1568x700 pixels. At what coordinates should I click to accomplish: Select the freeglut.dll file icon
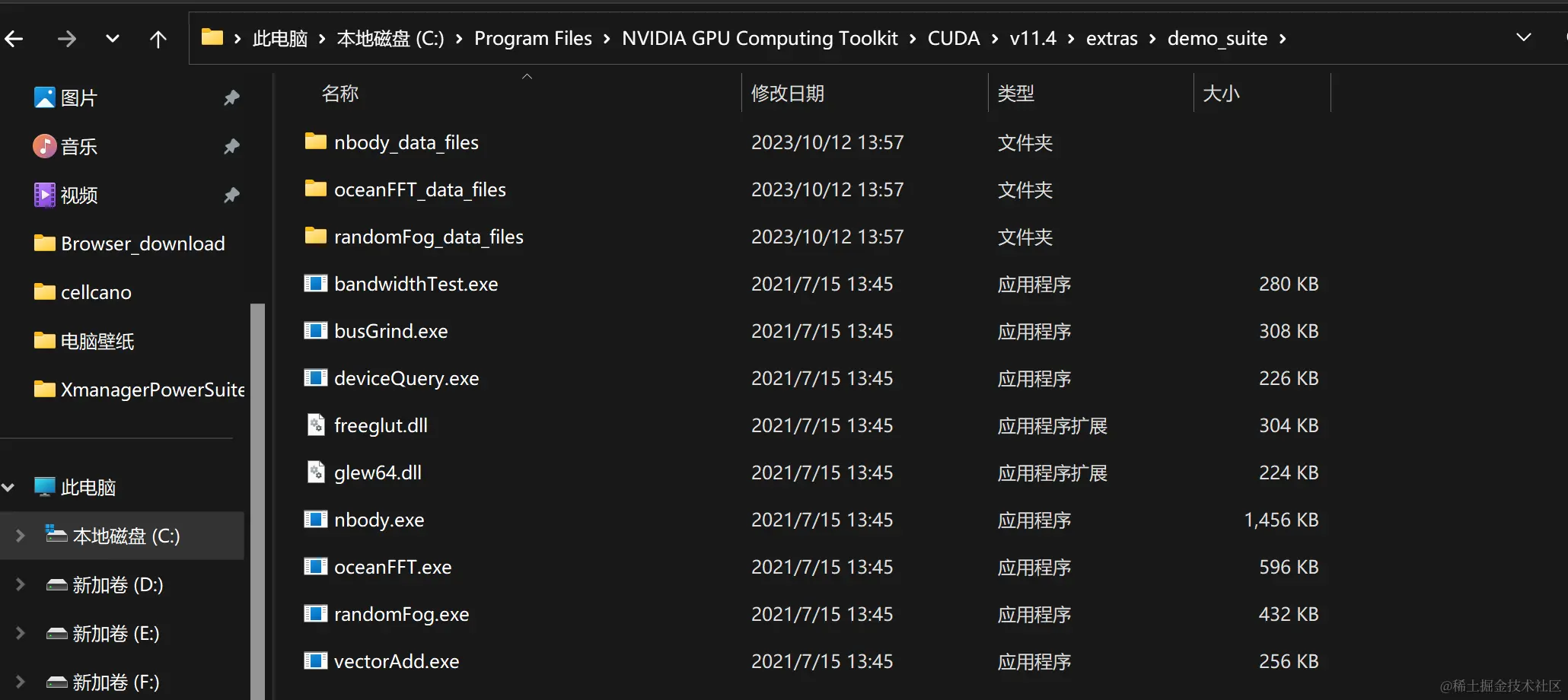(315, 425)
